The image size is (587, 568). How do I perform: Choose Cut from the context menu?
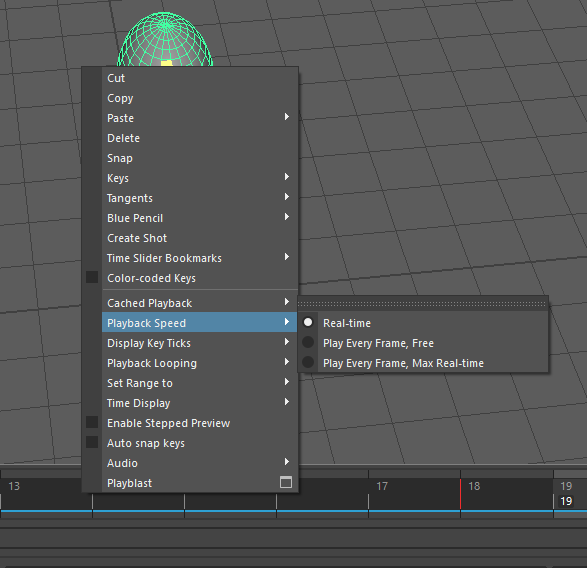pyautogui.click(x=200, y=78)
